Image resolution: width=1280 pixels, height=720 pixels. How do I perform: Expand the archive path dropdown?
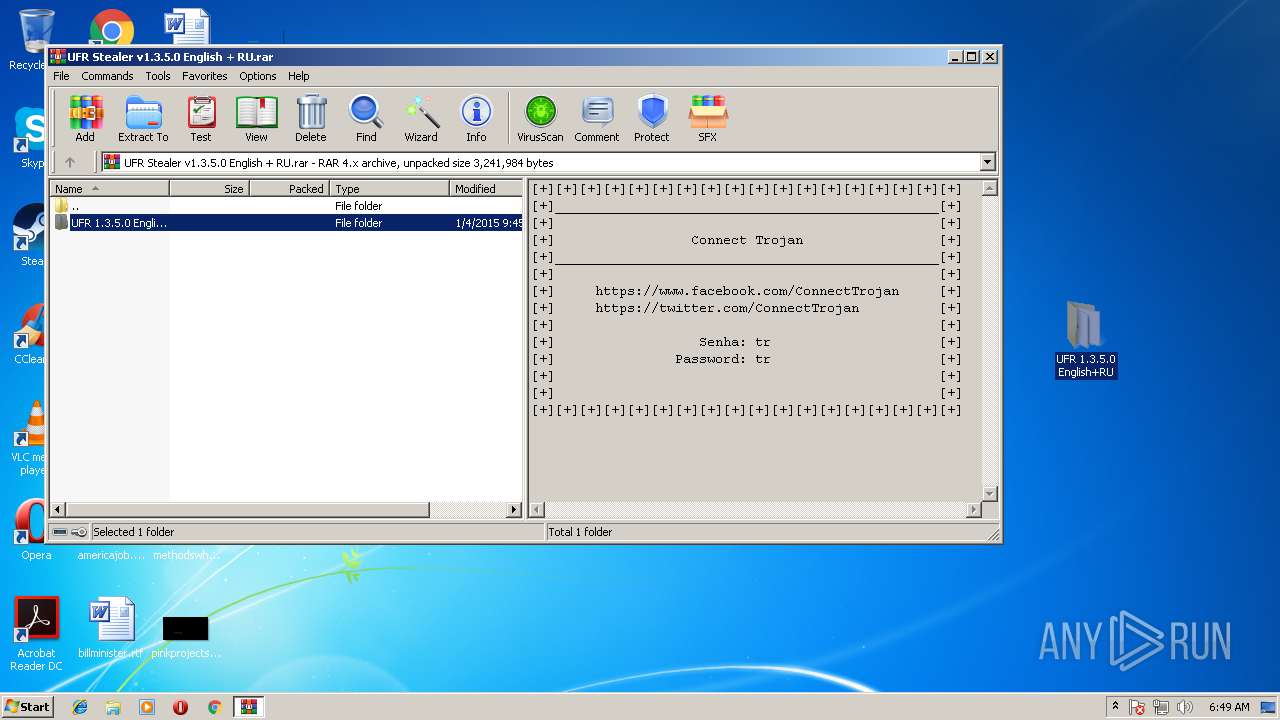pos(988,162)
